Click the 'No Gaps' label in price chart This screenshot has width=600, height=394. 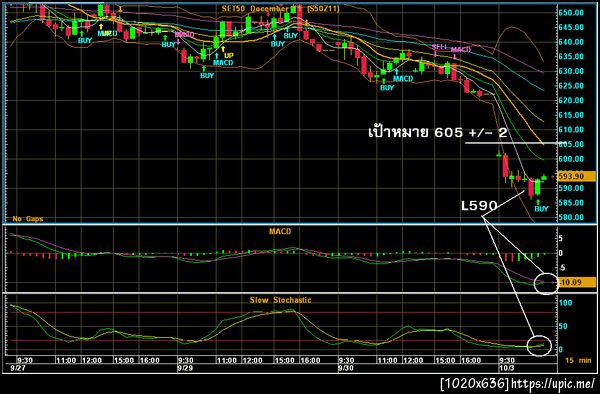(28, 219)
